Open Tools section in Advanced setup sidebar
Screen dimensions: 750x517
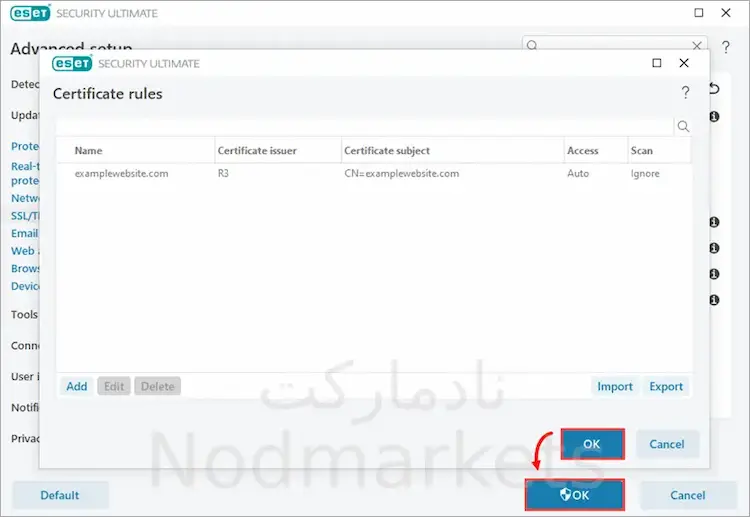(x=24, y=314)
